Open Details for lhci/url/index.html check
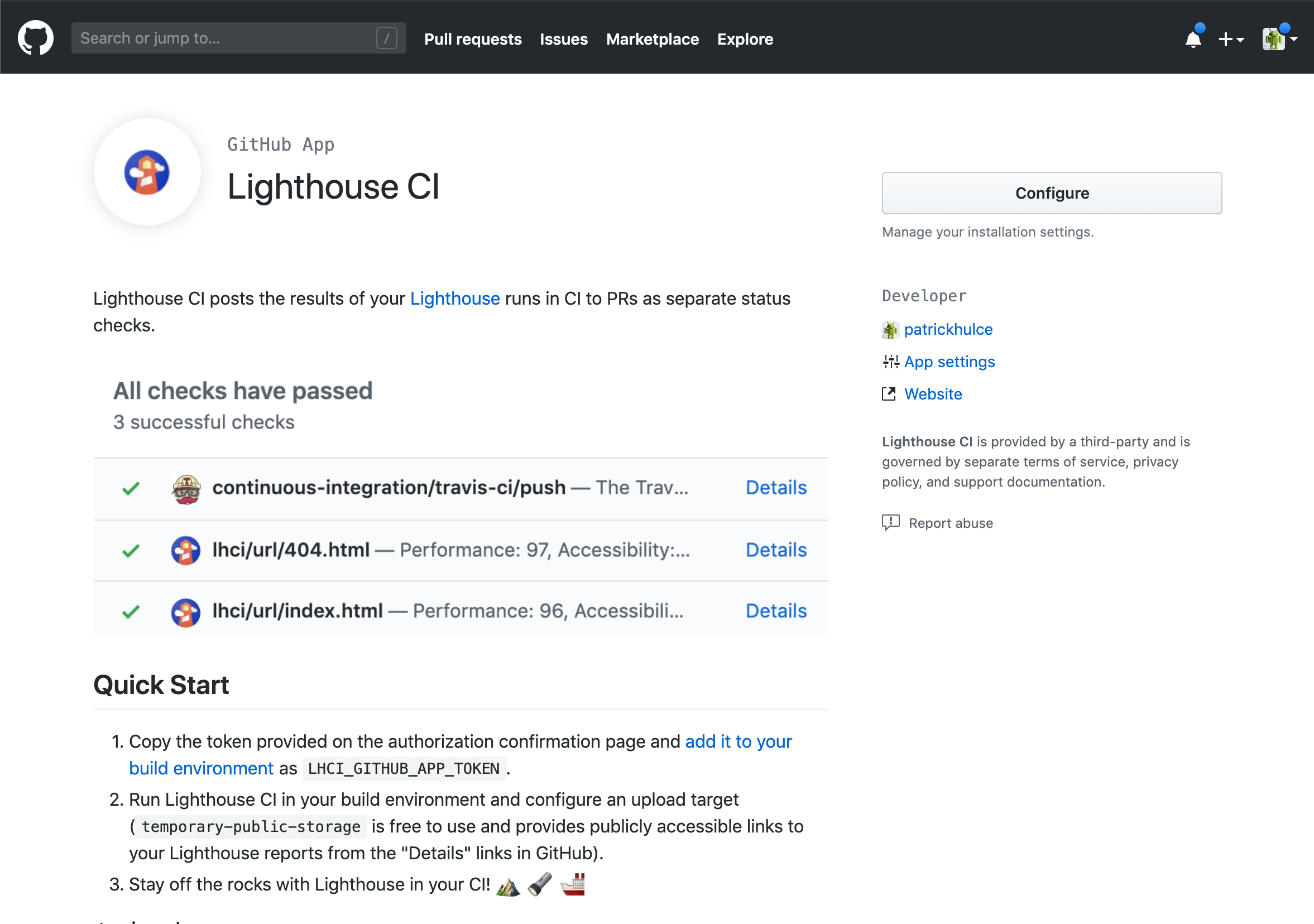 point(776,611)
